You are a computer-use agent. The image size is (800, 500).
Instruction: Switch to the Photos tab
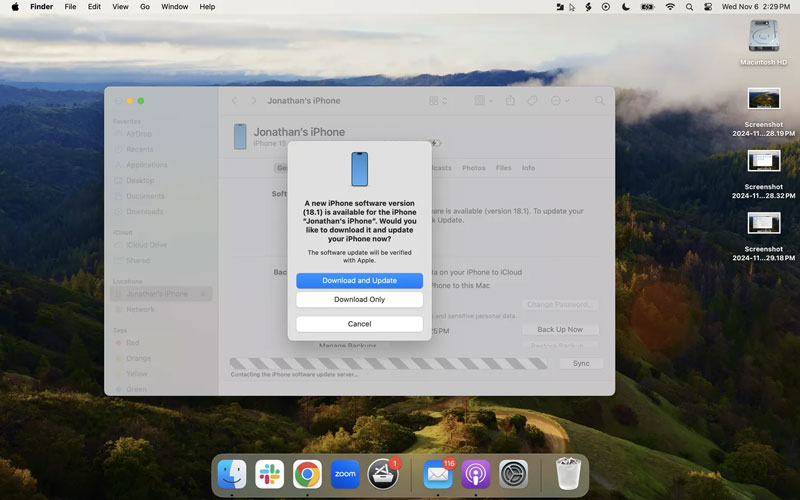pyautogui.click(x=473, y=168)
